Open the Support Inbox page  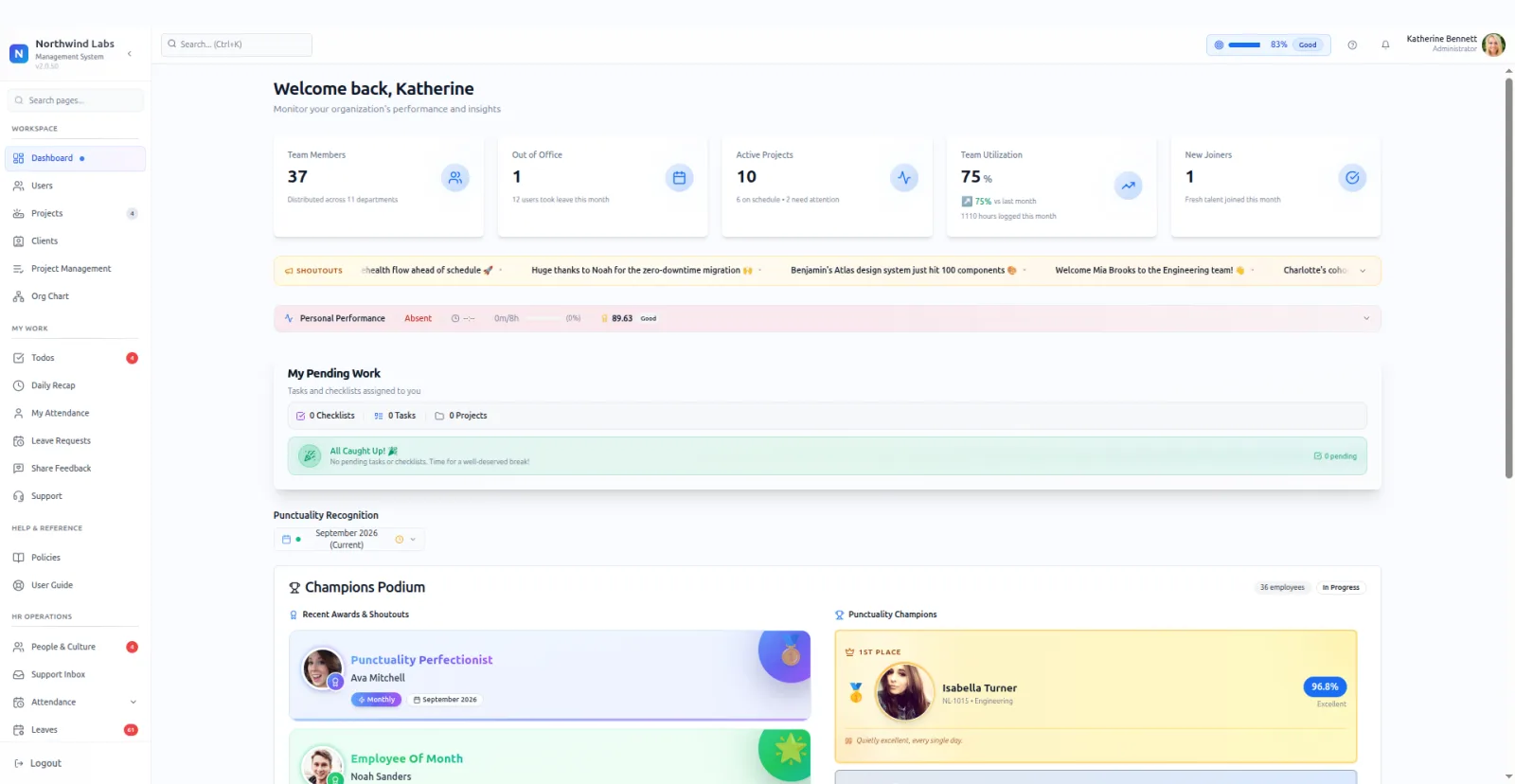[75, 675]
